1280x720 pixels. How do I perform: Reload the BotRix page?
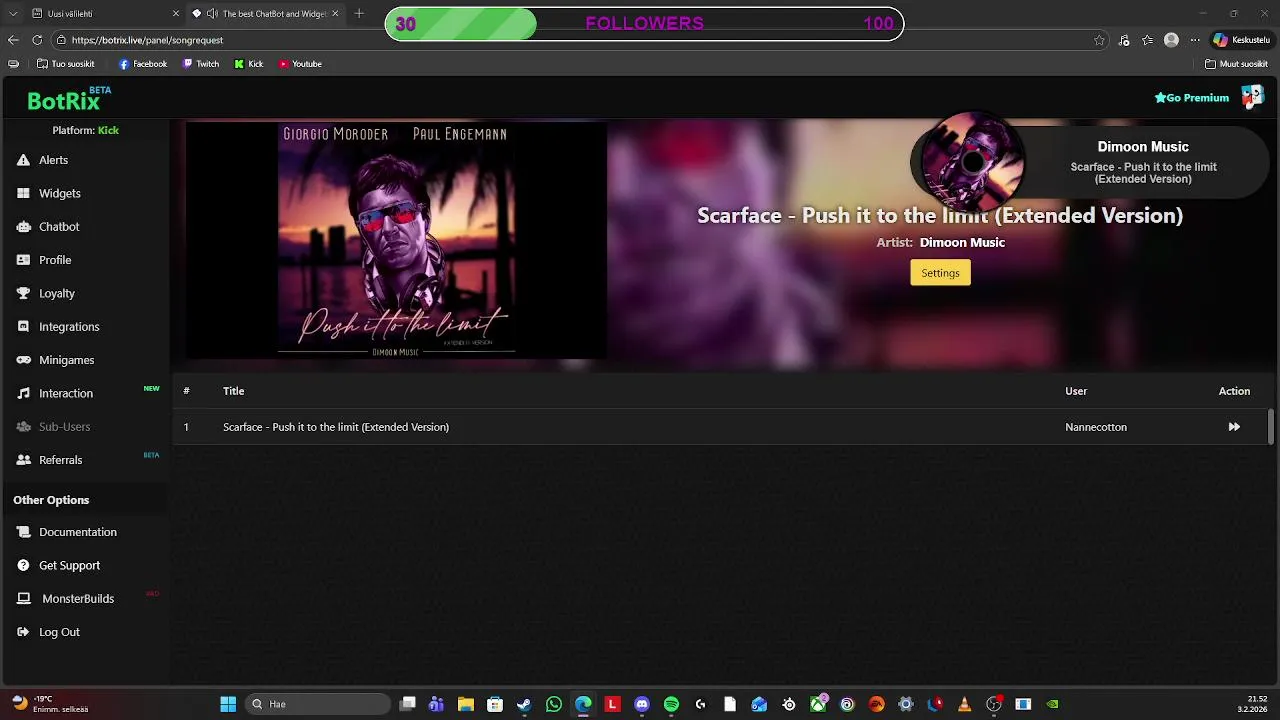click(37, 40)
